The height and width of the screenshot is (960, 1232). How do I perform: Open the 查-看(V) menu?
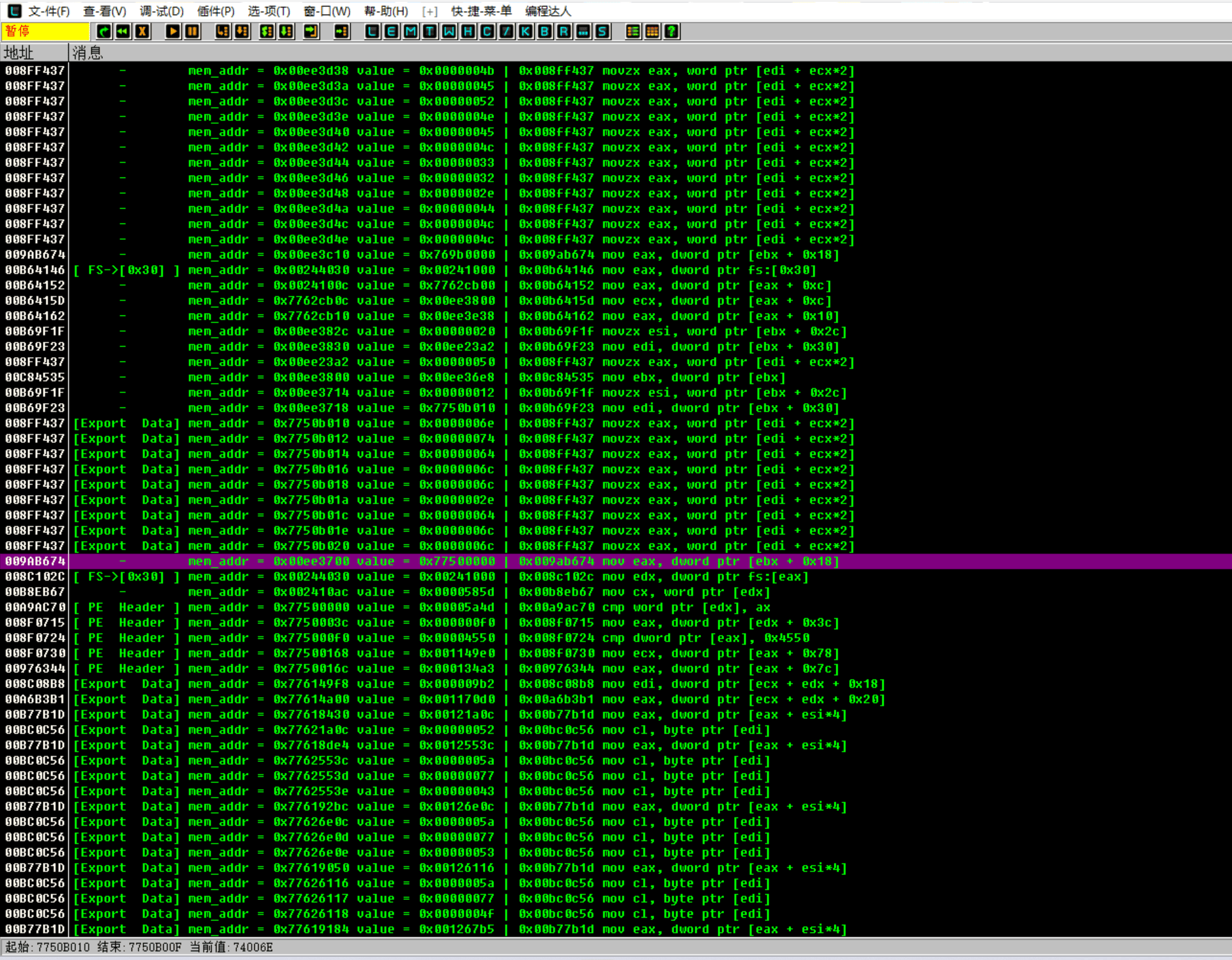[x=105, y=11]
